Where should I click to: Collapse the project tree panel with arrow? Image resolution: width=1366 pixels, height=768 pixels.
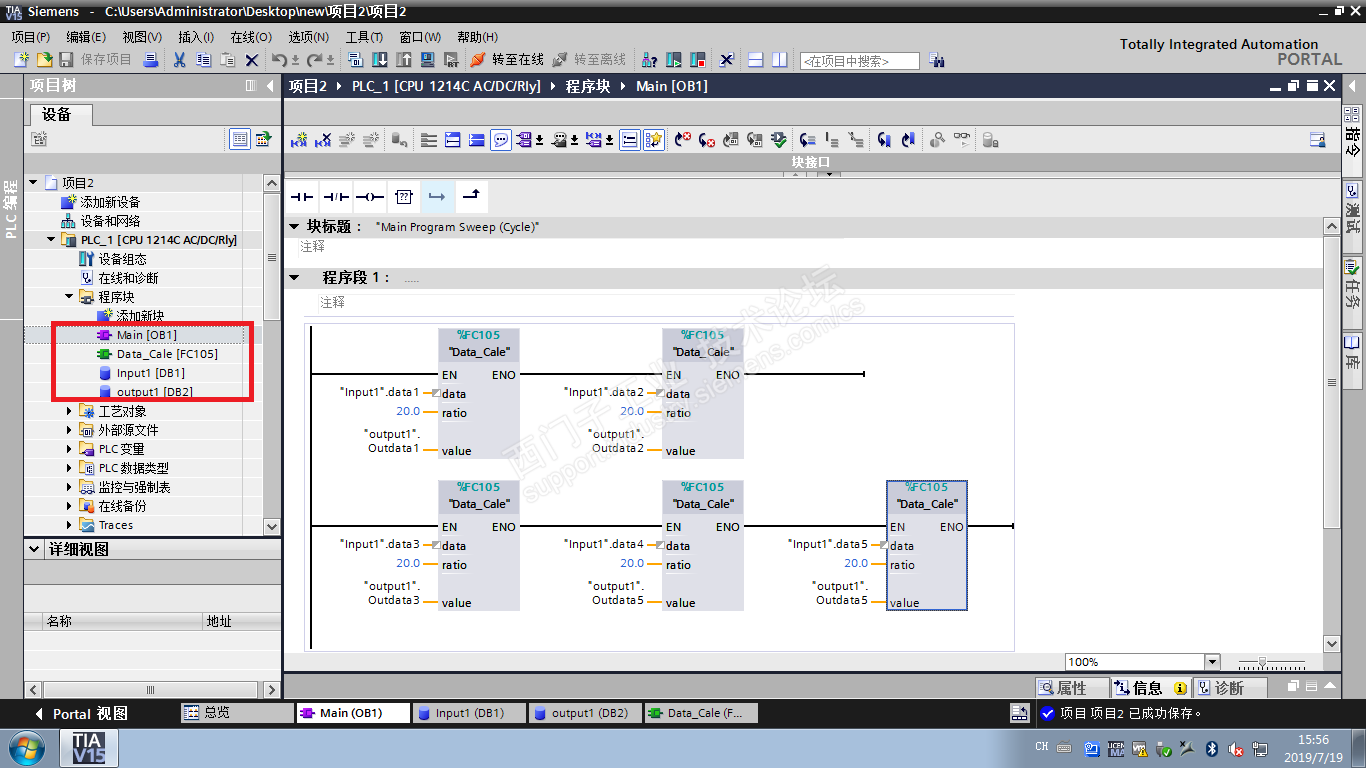(270, 86)
